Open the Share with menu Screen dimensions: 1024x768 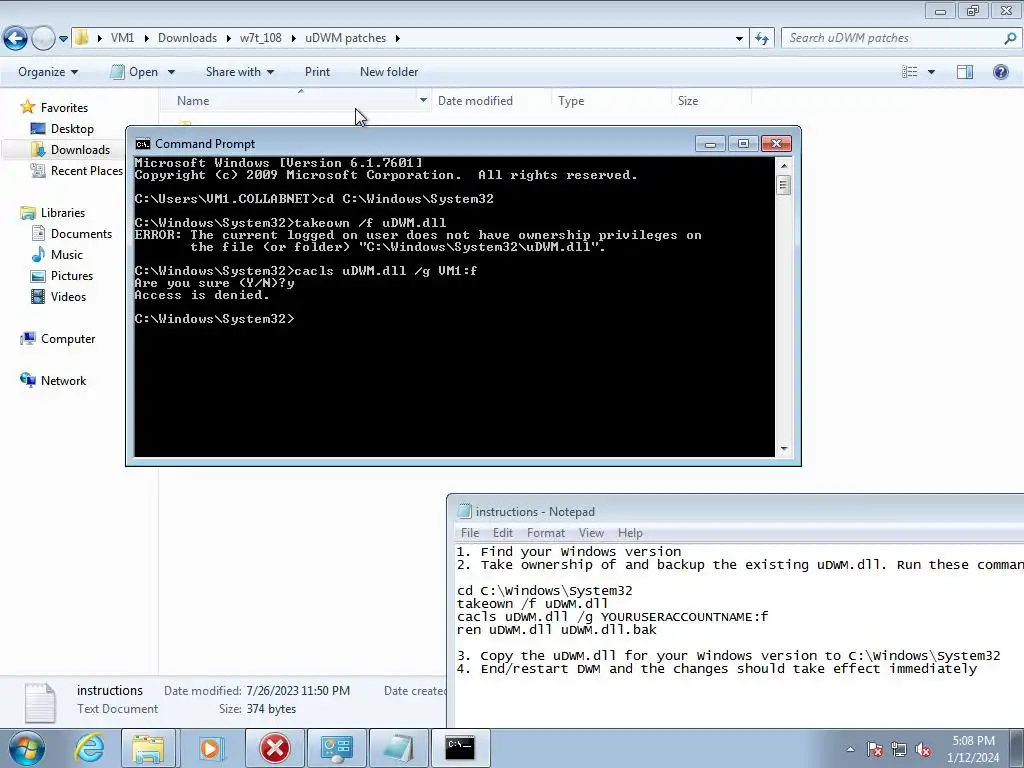click(x=240, y=72)
